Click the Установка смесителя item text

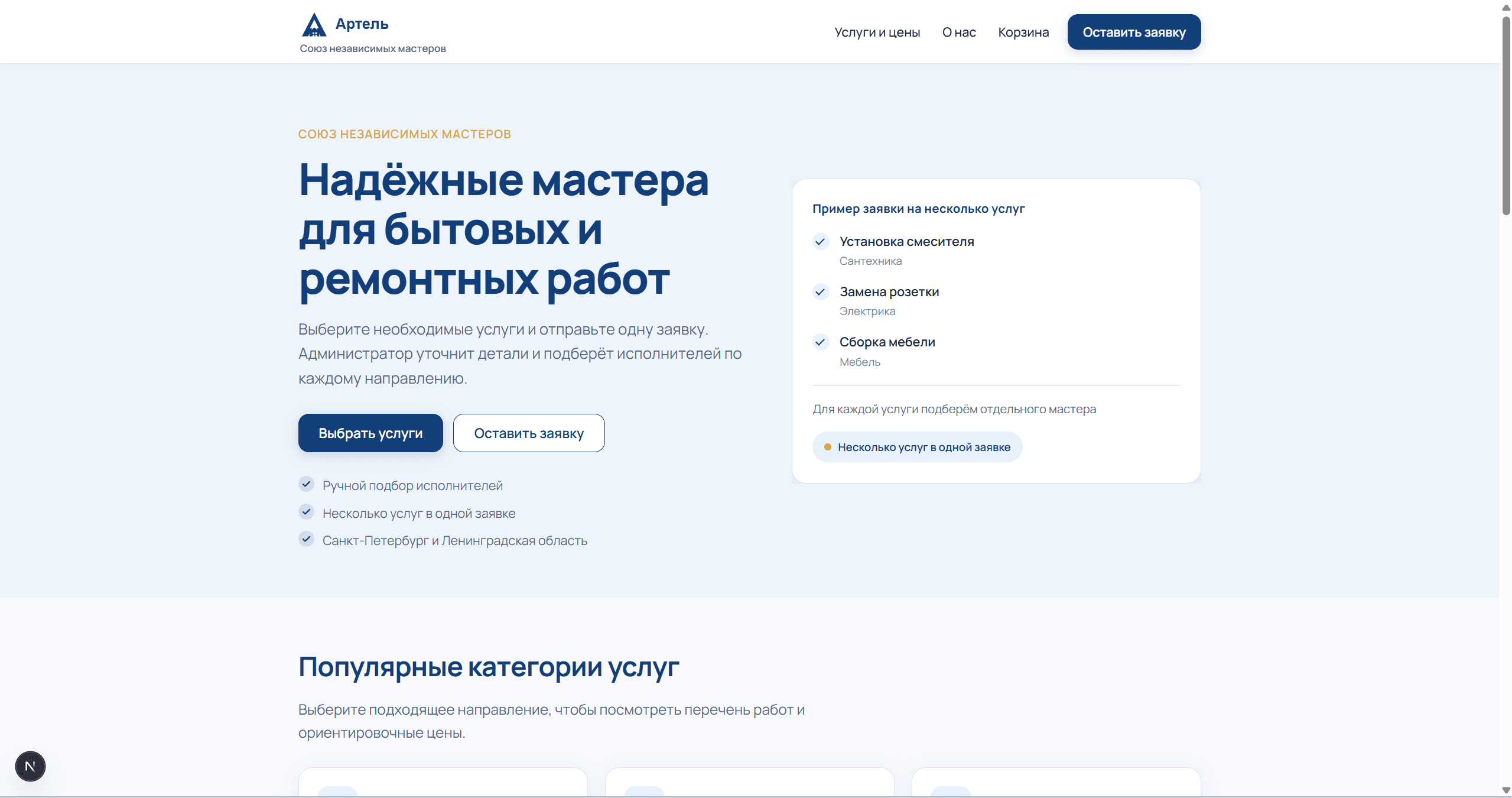[x=907, y=242]
